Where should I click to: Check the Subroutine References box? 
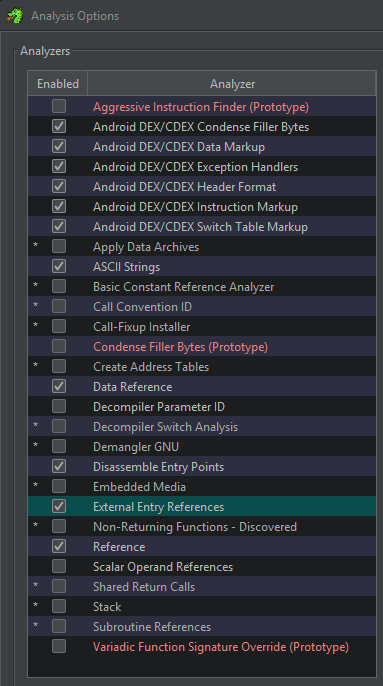[59, 626]
